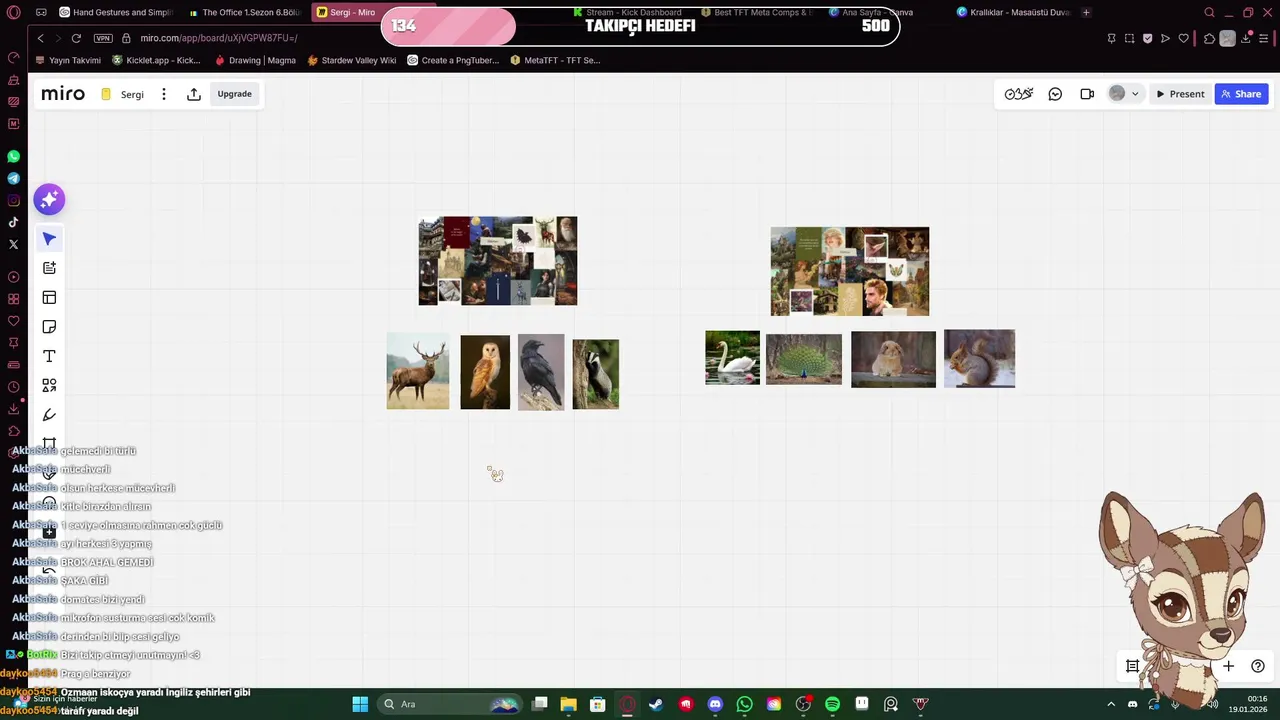Switch to The Office 1.Sezon tab
This screenshot has height=720, width=1280.
coord(244,13)
